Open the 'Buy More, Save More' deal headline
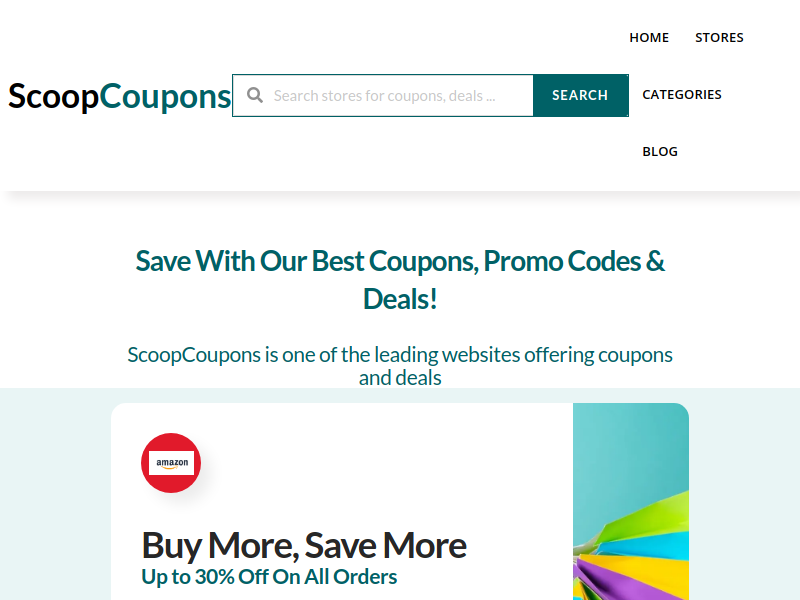Screen dimensions: 800x600 coord(304,545)
